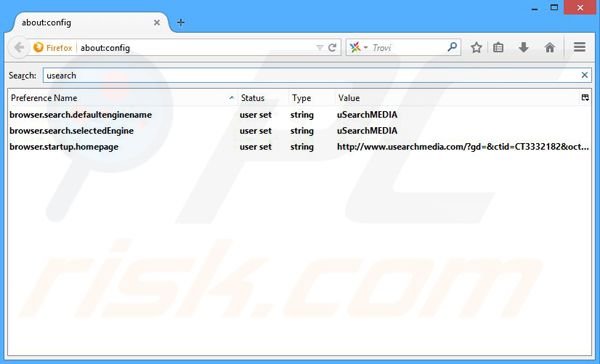The image size is (600, 364).
Task: Open the address bar history dropdown arrow
Action: point(320,47)
